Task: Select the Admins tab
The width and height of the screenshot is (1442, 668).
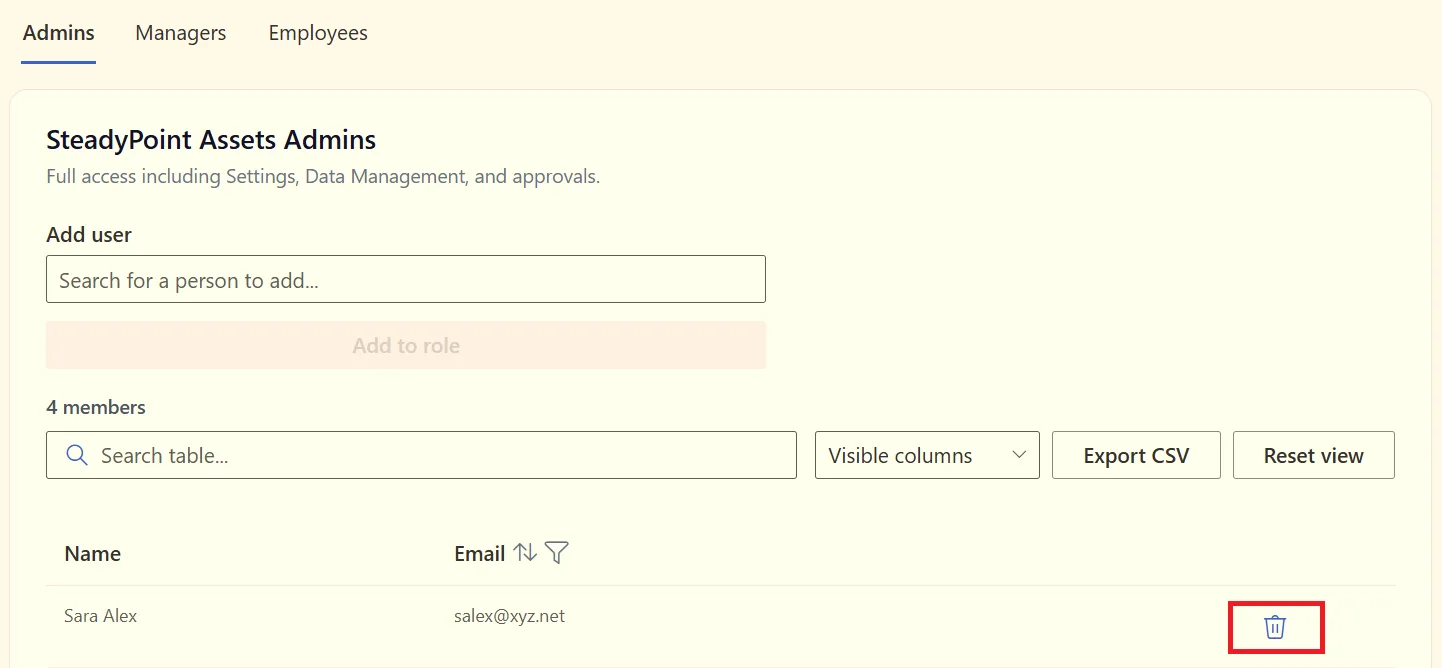Action: pos(59,33)
